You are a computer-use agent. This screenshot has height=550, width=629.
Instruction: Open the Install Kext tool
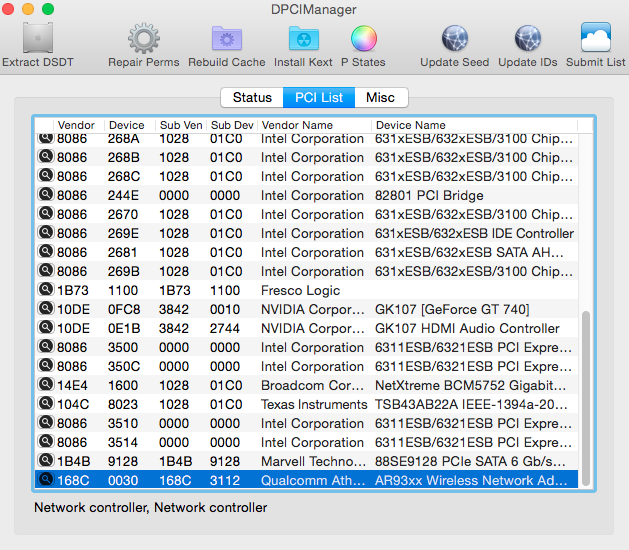click(304, 39)
